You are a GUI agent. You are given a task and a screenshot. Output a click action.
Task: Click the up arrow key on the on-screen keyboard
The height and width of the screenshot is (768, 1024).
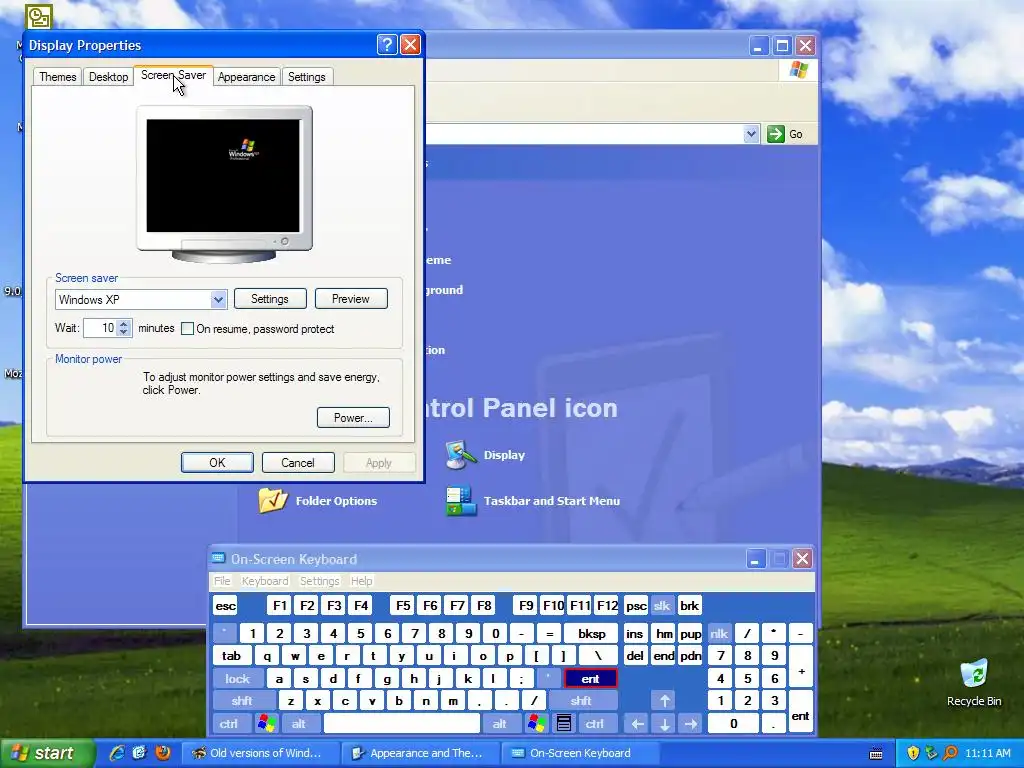pyautogui.click(x=664, y=701)
